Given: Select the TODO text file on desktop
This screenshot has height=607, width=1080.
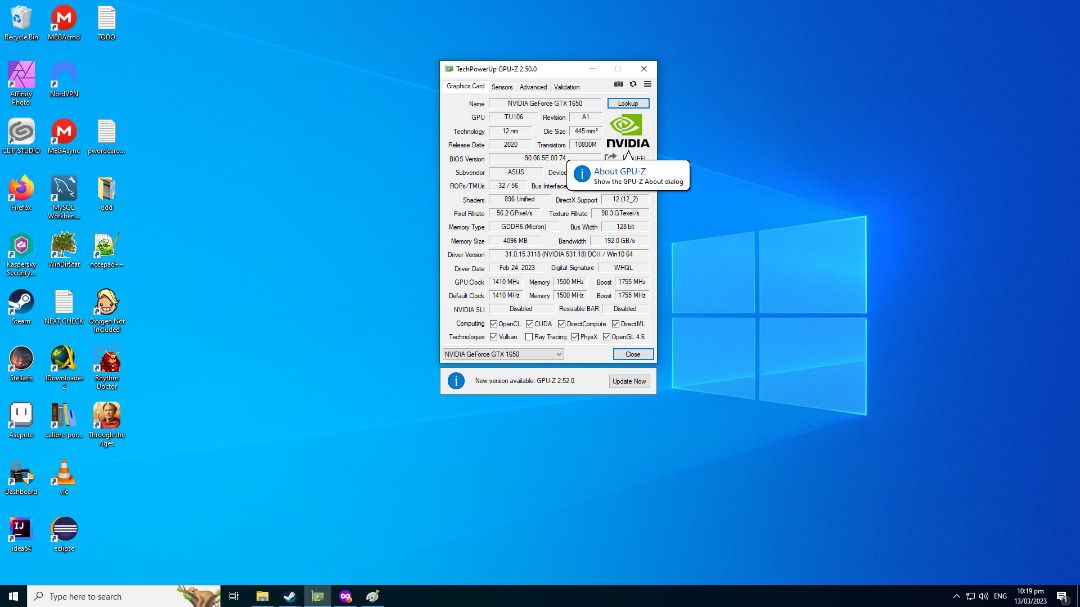Looking at the screenshot, I should tap(107, 23).
